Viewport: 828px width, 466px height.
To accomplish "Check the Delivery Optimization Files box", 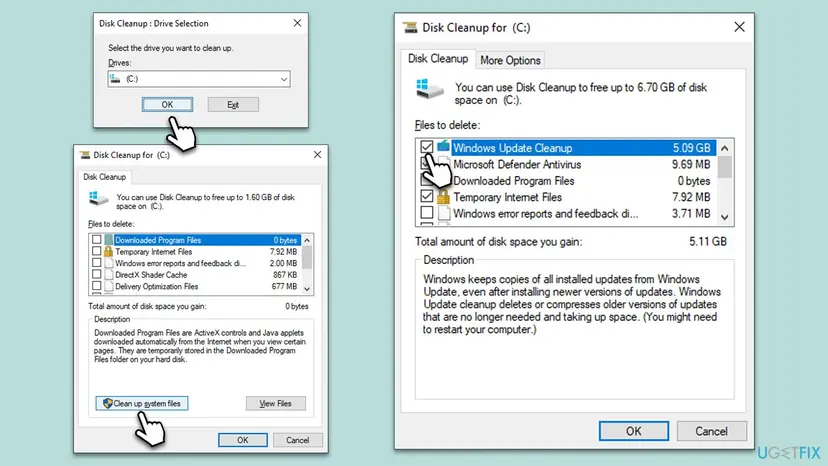I will 97,286.
